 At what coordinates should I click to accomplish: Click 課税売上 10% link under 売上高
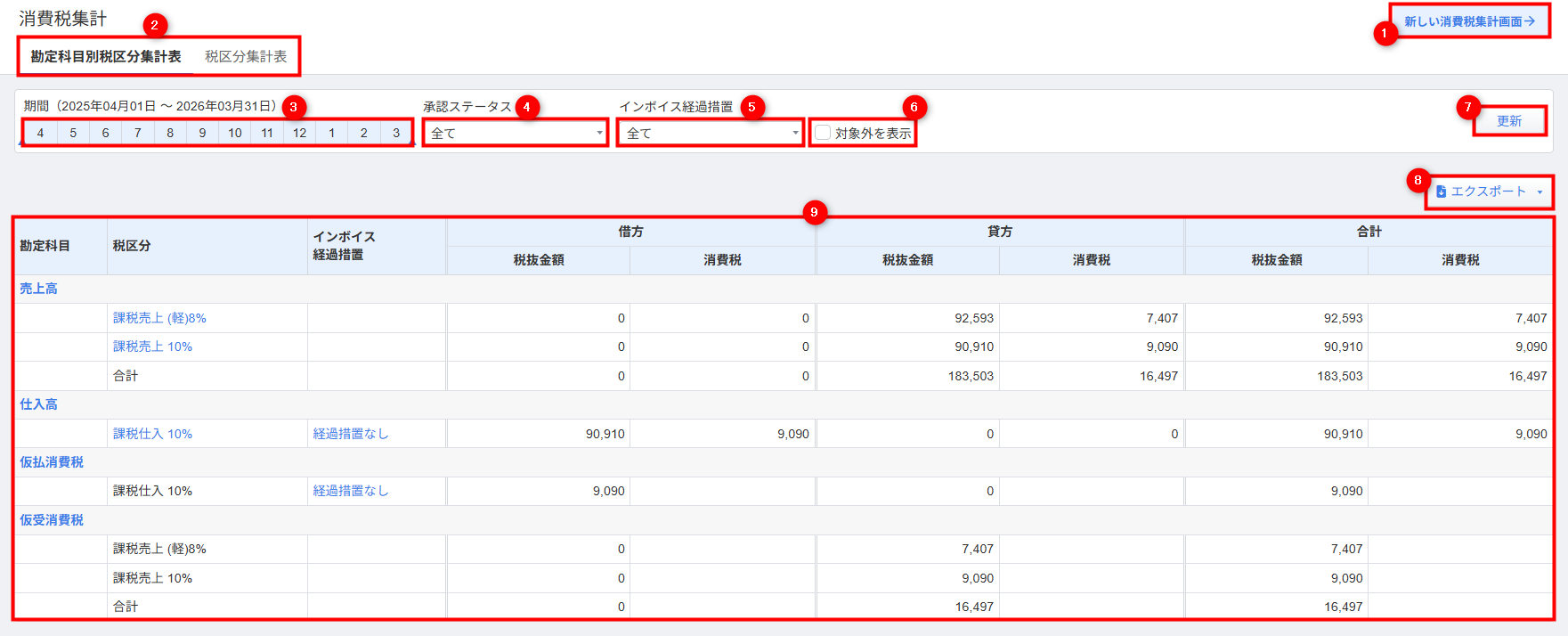coord(152,347)
